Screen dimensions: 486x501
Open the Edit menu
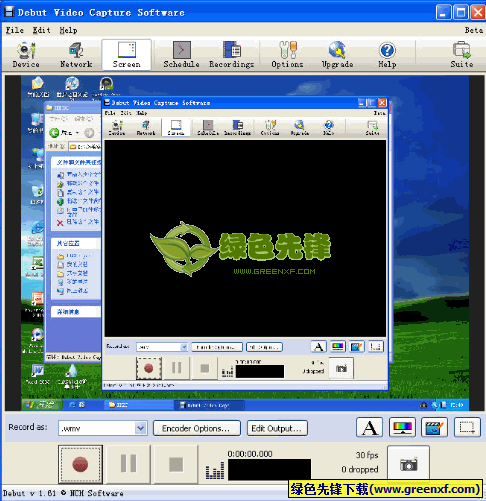click(x=41, y=30)
